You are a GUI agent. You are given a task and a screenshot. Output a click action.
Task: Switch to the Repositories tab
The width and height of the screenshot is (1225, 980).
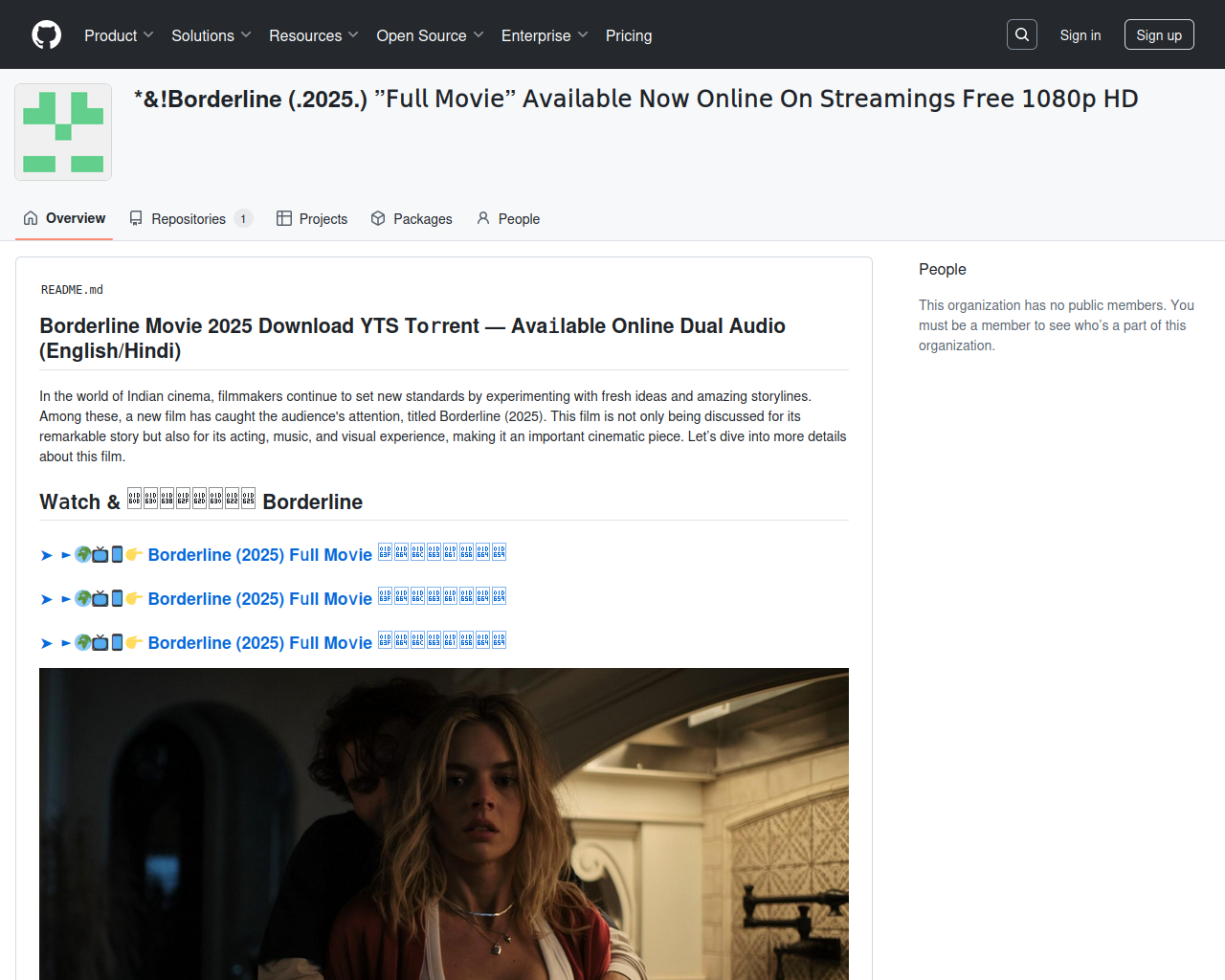point(190,218)
